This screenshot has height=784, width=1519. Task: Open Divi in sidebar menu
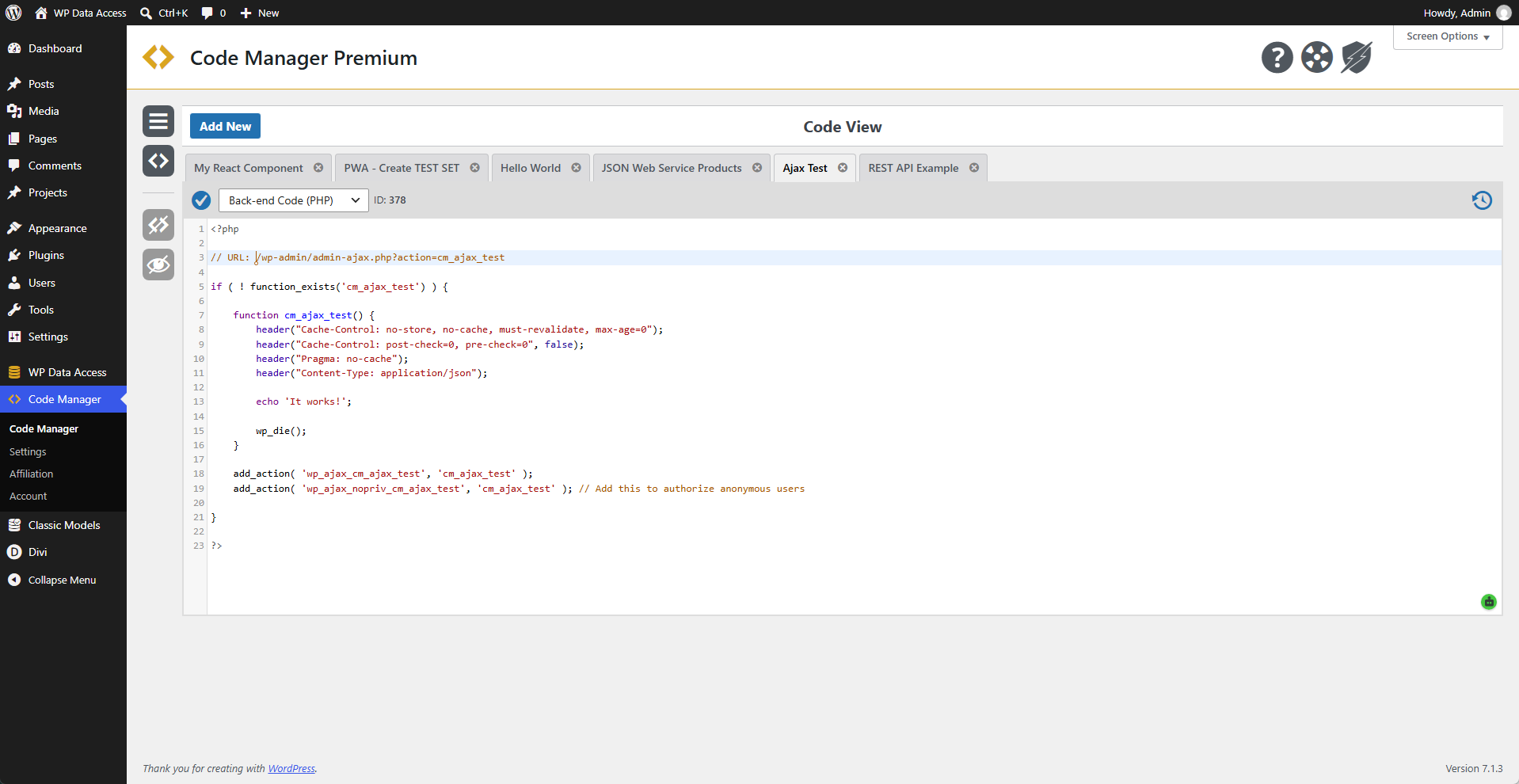click(x=63, y=552)
